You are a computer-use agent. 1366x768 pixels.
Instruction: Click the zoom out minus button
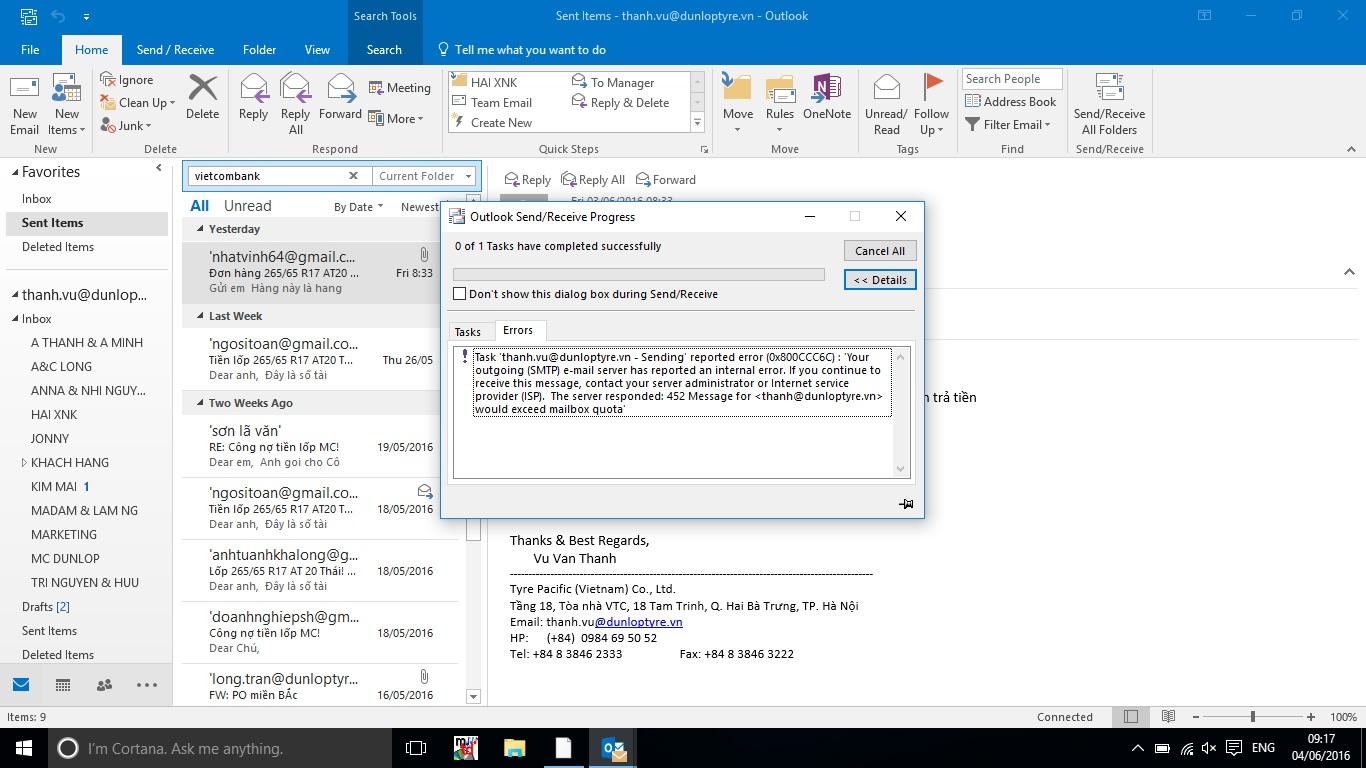click(x=1194, y=717)
